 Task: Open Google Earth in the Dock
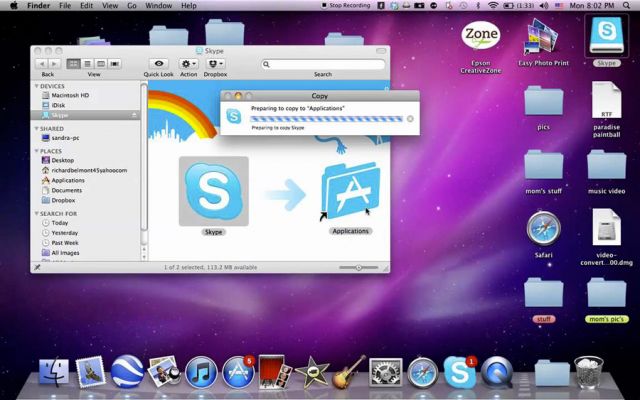tap(127, 371)
